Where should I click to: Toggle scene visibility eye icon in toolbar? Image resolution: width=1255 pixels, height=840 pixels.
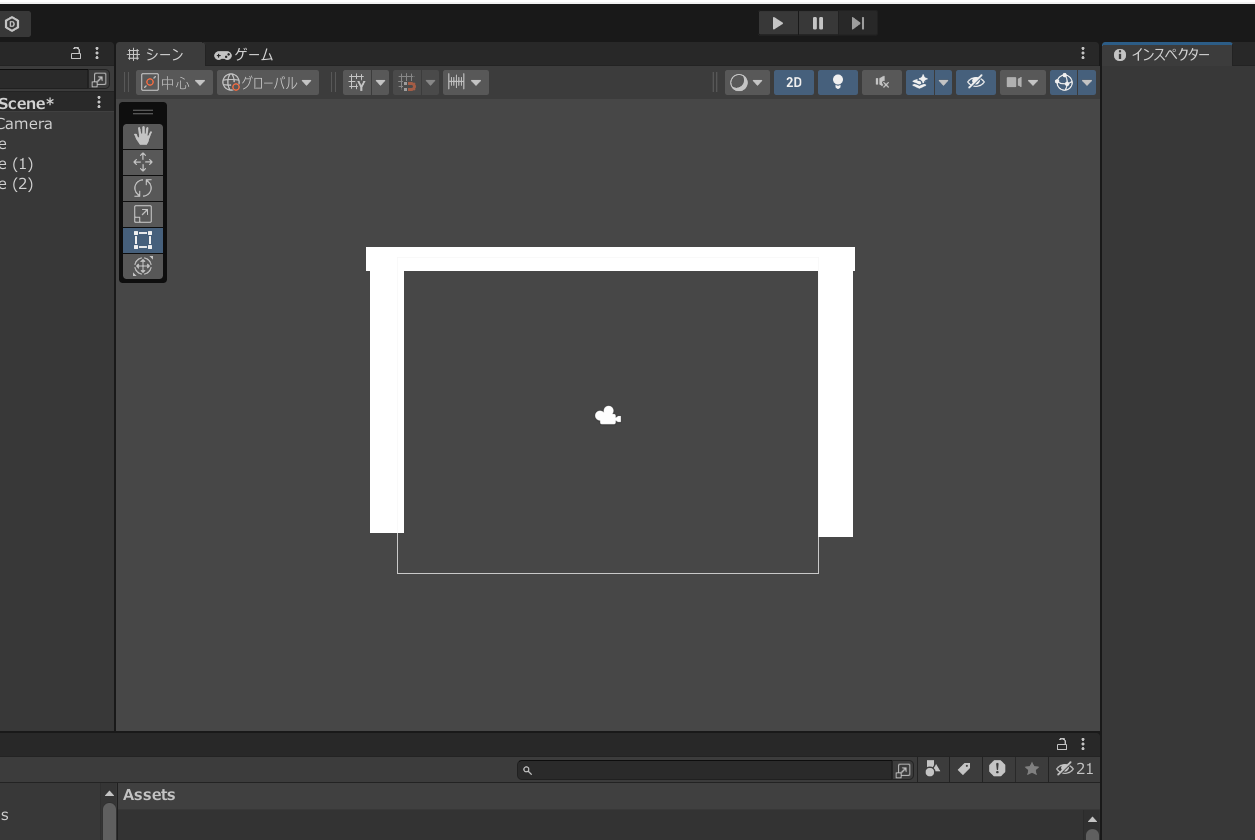(975, 83)
